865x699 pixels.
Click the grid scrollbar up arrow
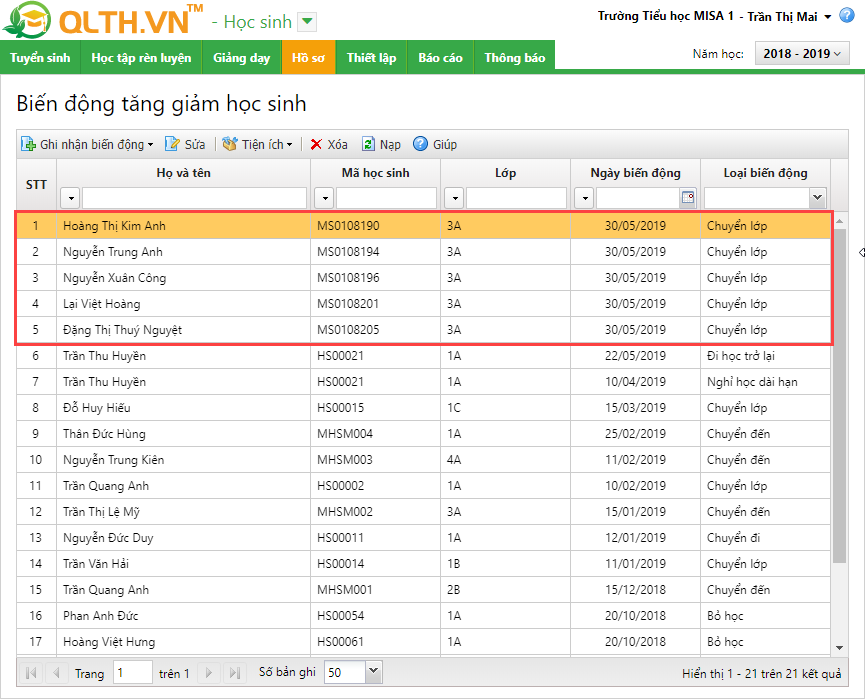tap(840, 221)
